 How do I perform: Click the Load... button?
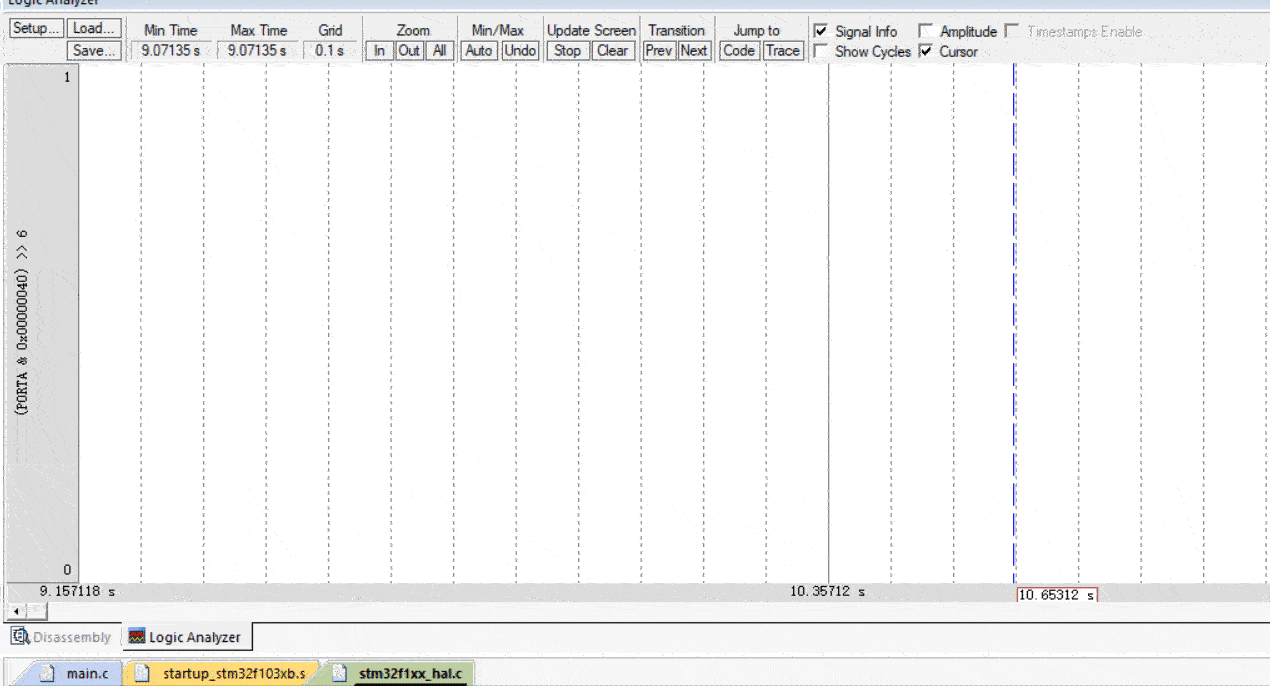(95, 29)
